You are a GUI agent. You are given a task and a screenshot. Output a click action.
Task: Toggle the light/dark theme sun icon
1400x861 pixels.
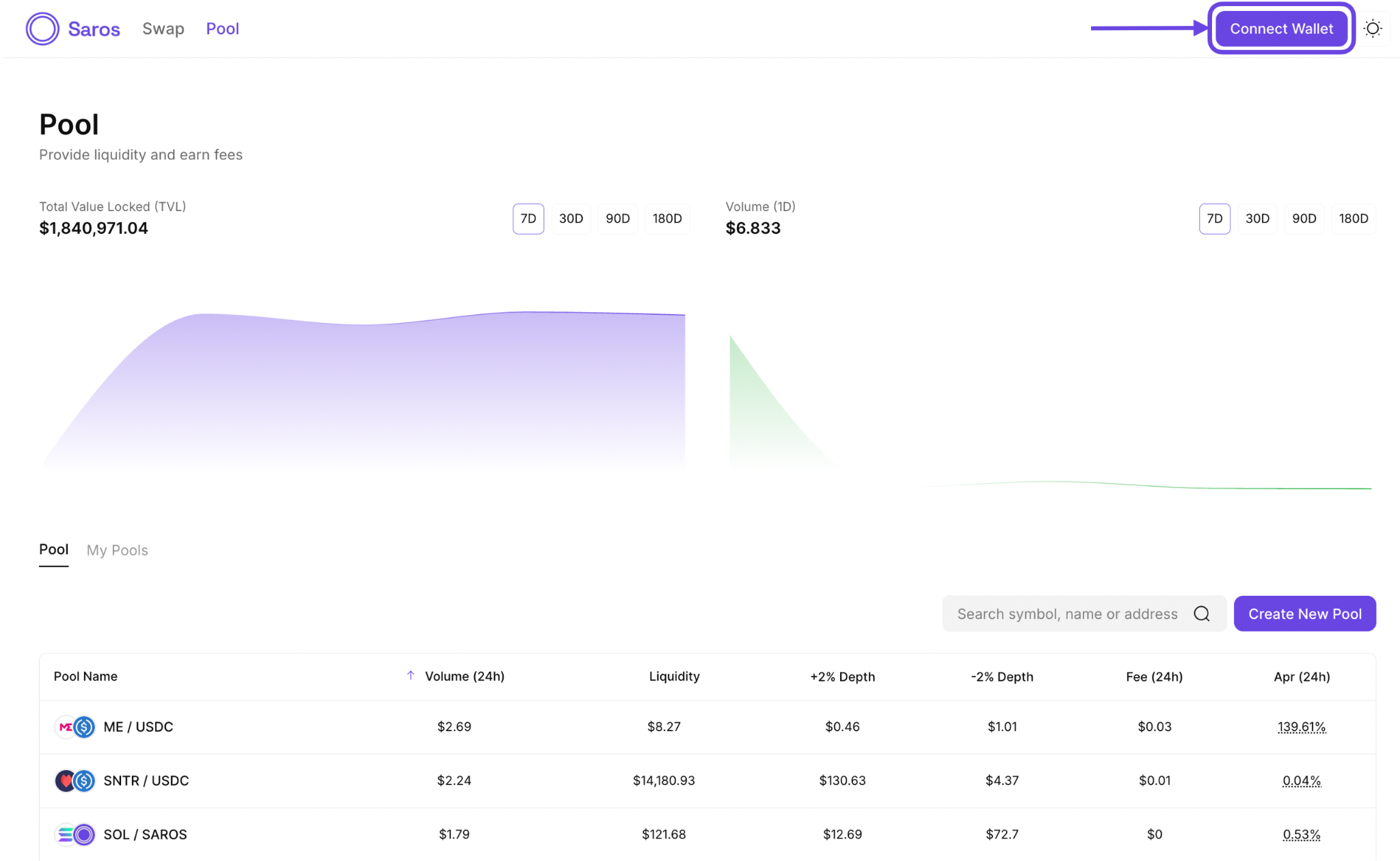coord(1373,29)
